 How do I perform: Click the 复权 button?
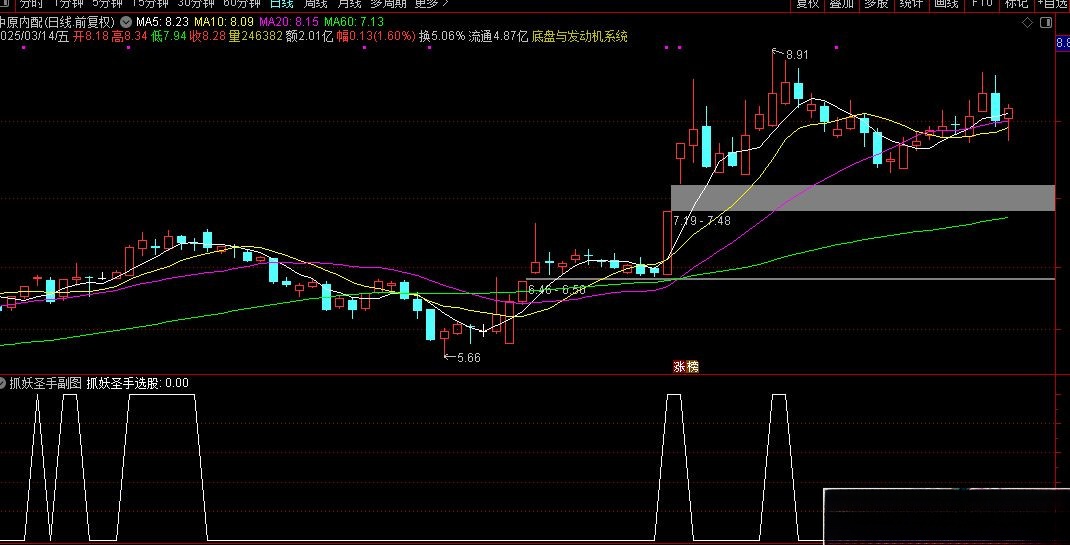point(807,4)
